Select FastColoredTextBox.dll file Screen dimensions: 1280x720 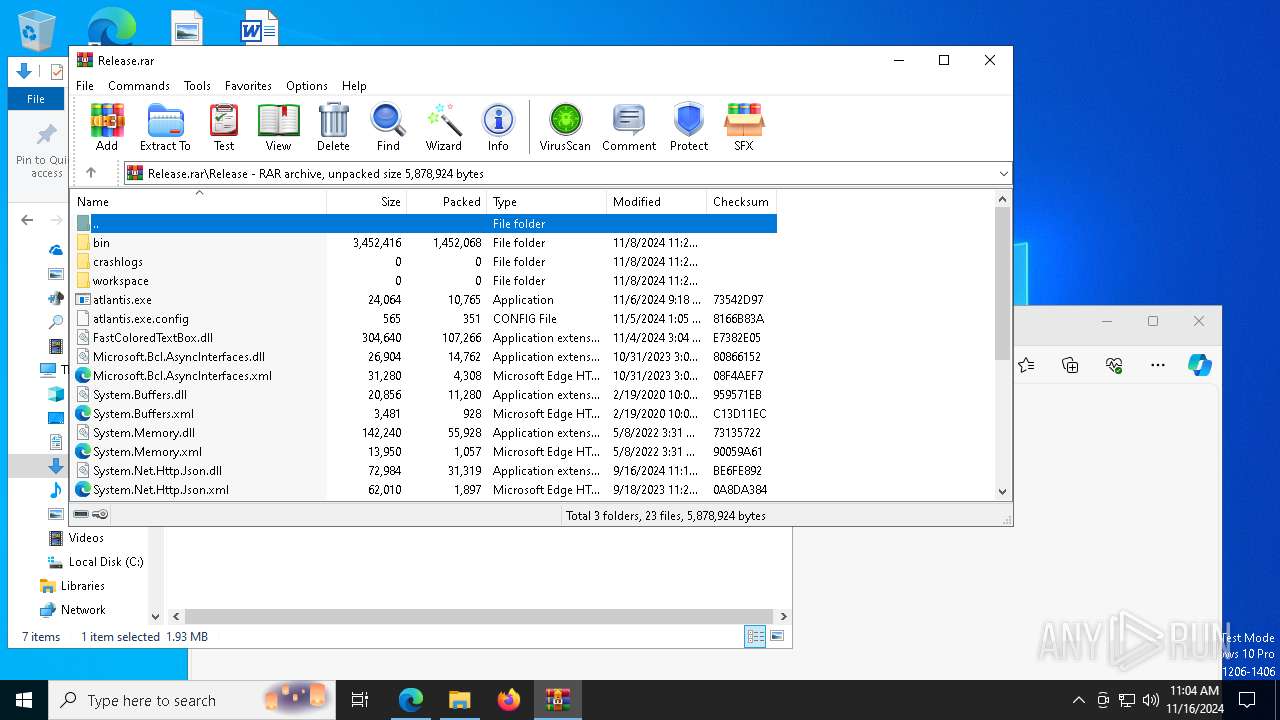(x=425, y=338)
